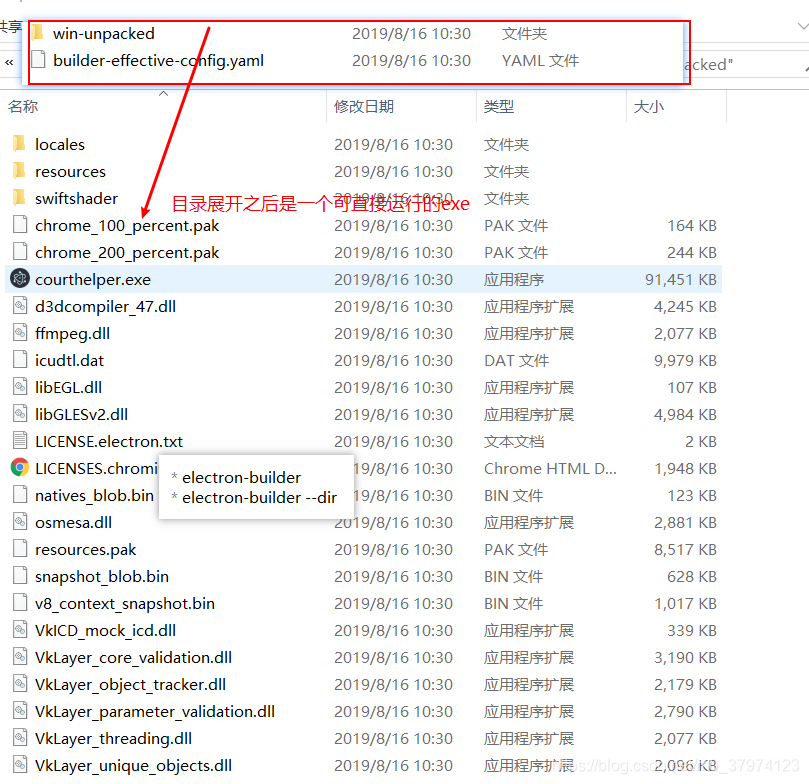Click the swiftshader folder icon

19,198
